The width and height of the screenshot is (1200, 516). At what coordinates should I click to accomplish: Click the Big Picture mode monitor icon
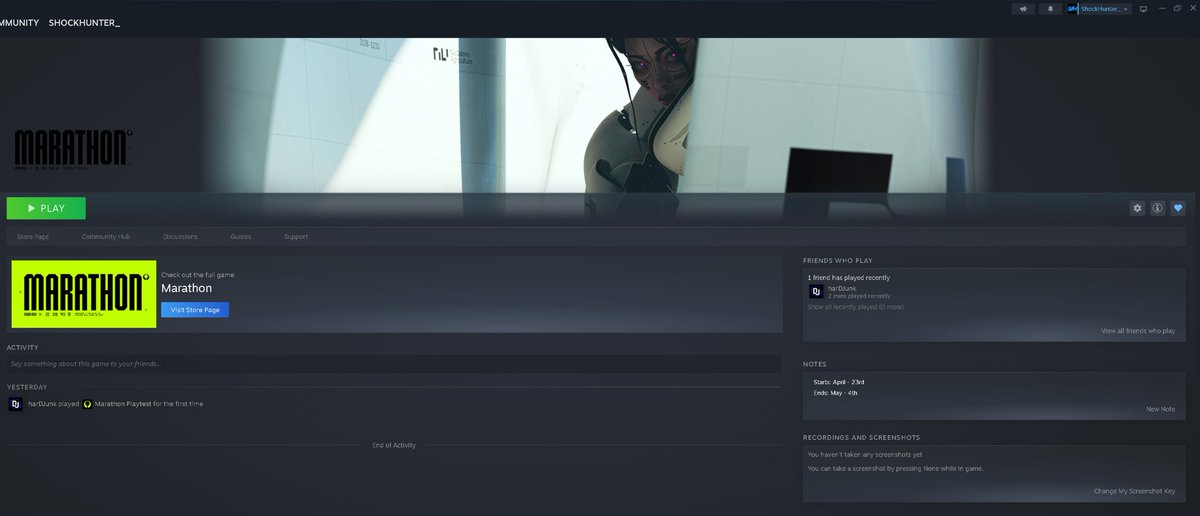pos(1143,9)
